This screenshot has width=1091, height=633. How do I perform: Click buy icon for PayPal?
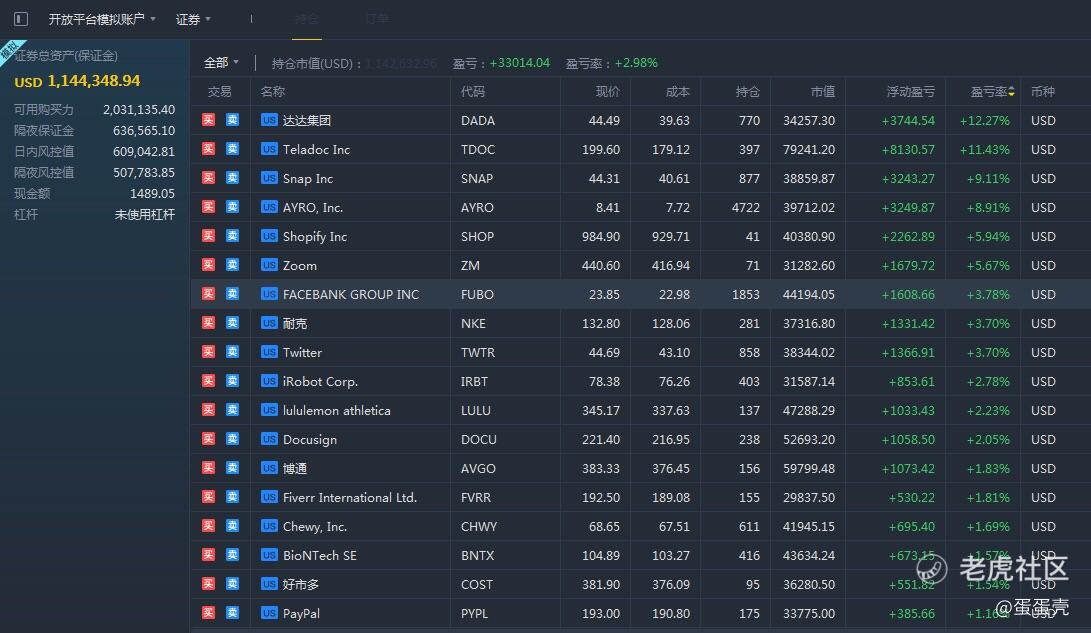coord(209,613)
